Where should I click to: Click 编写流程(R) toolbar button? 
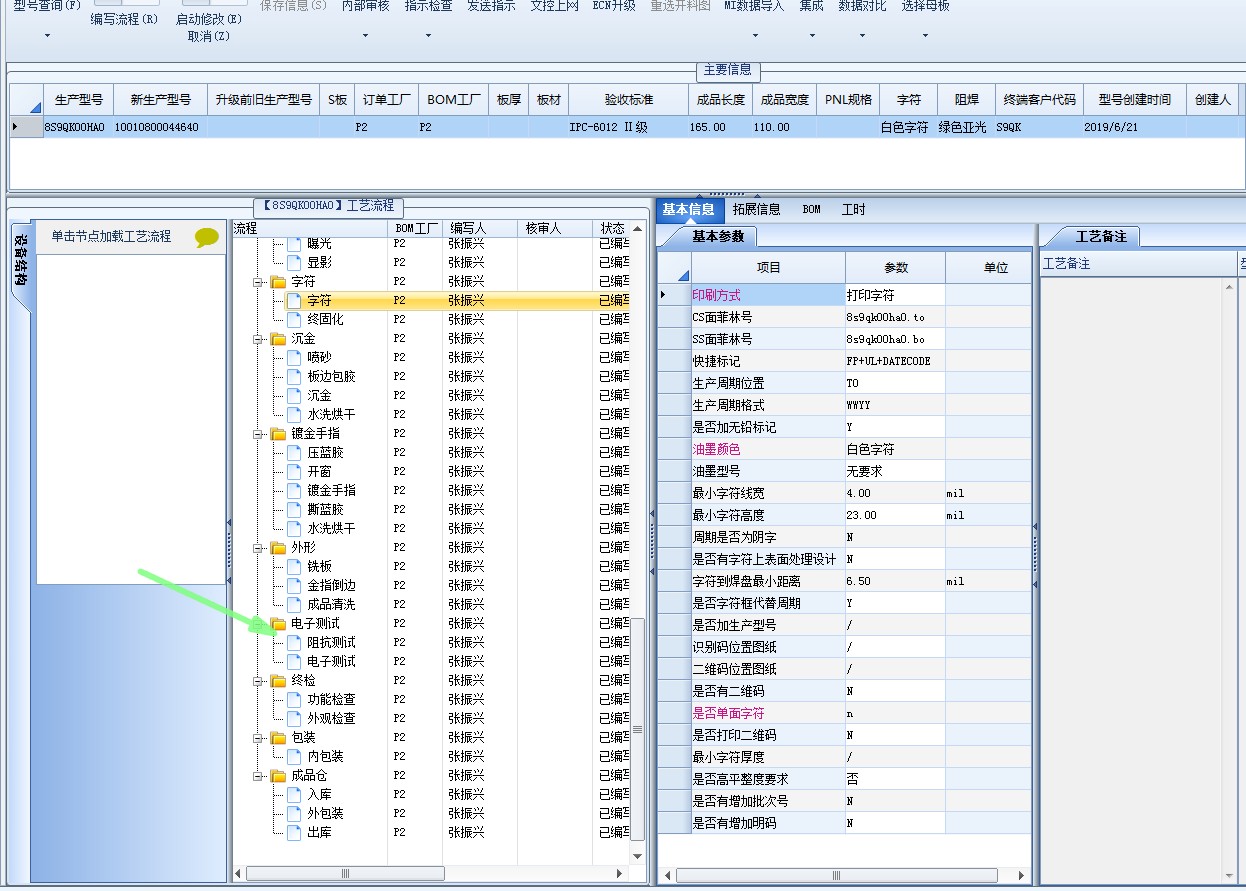tap(124, 19)
